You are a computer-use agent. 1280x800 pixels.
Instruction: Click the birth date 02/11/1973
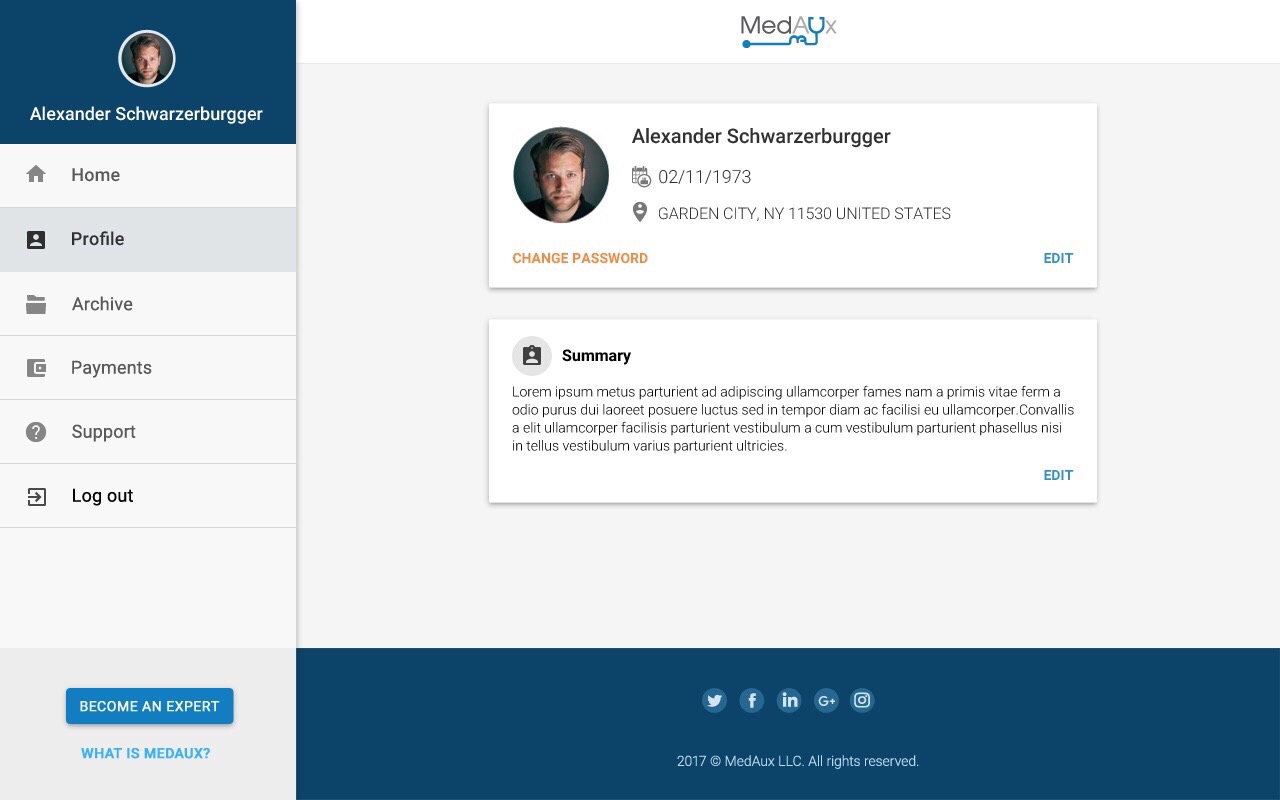tap(704, 177)
